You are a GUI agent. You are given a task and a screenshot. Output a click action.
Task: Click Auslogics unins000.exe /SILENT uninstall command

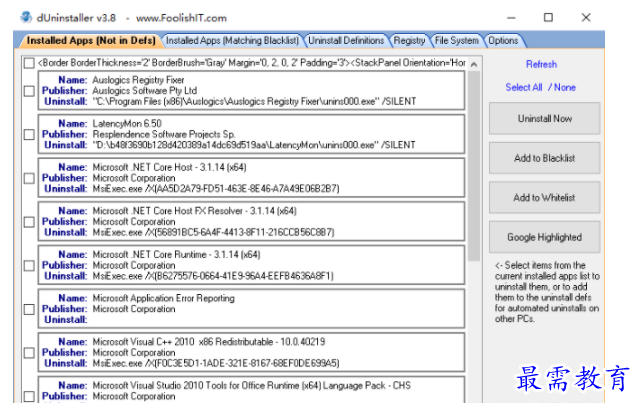254,102
